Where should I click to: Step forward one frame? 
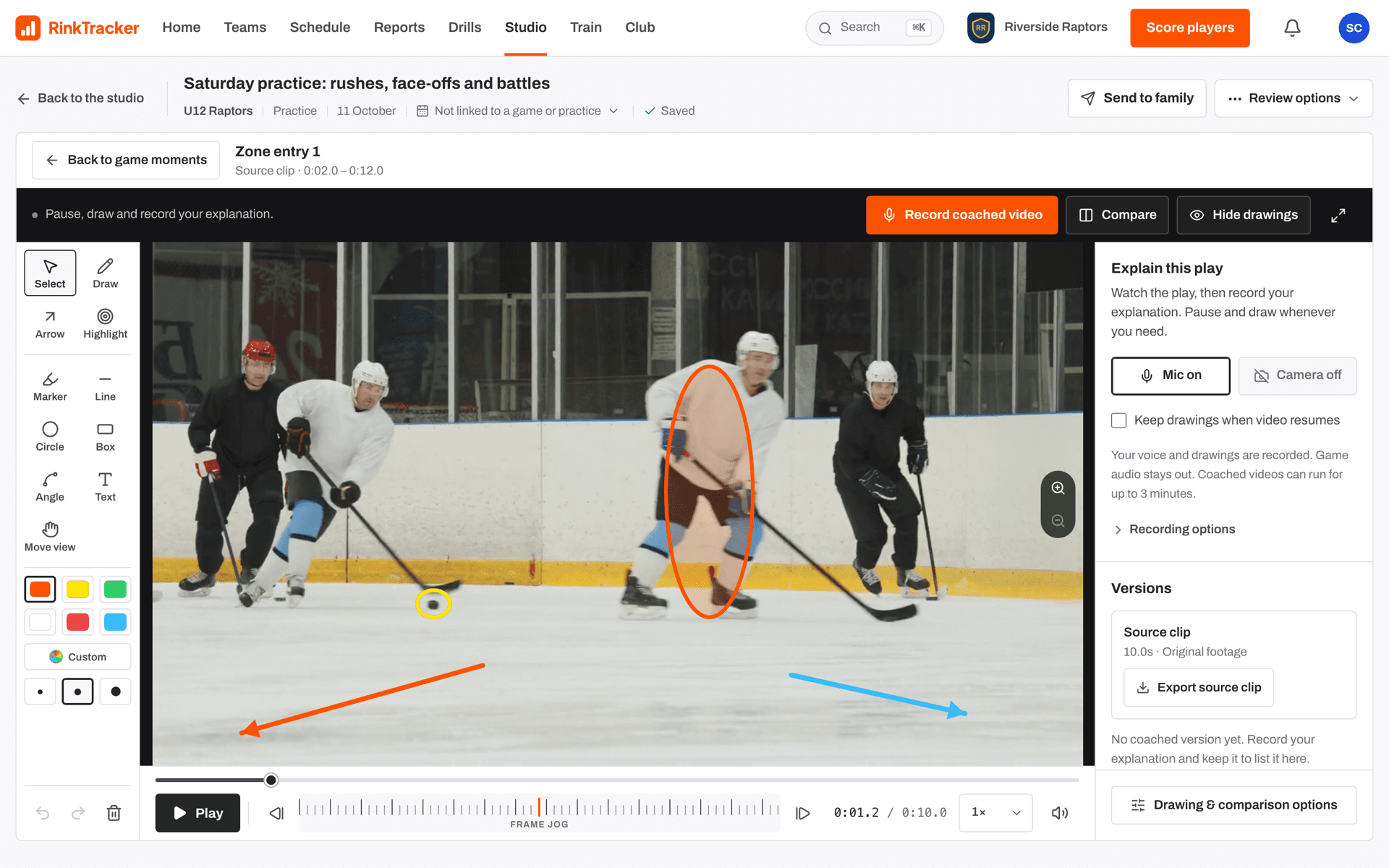click(x=802, y=813)
